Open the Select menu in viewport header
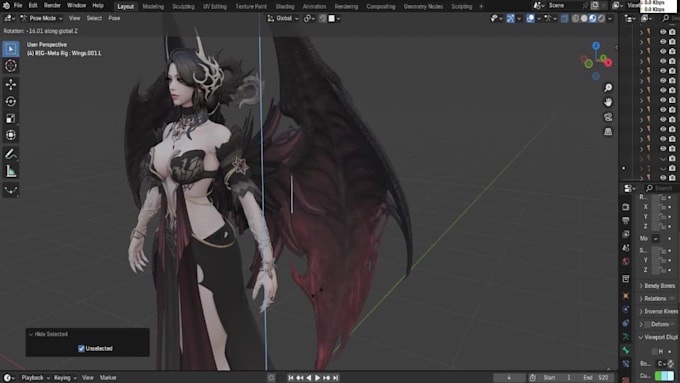This screenshot has height=383, width=680. (94, 18)
